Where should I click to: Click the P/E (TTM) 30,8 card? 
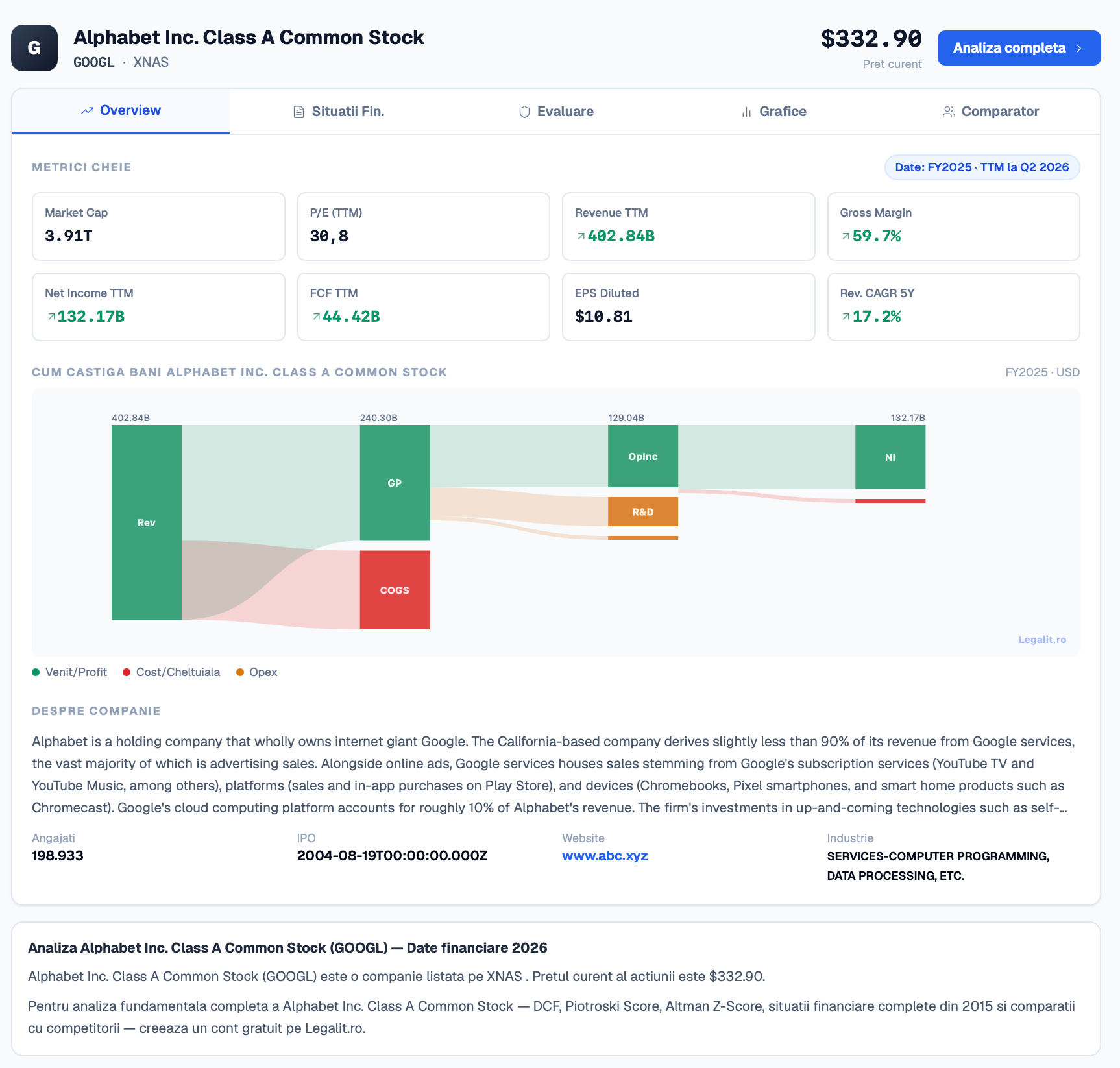(423, 226)
